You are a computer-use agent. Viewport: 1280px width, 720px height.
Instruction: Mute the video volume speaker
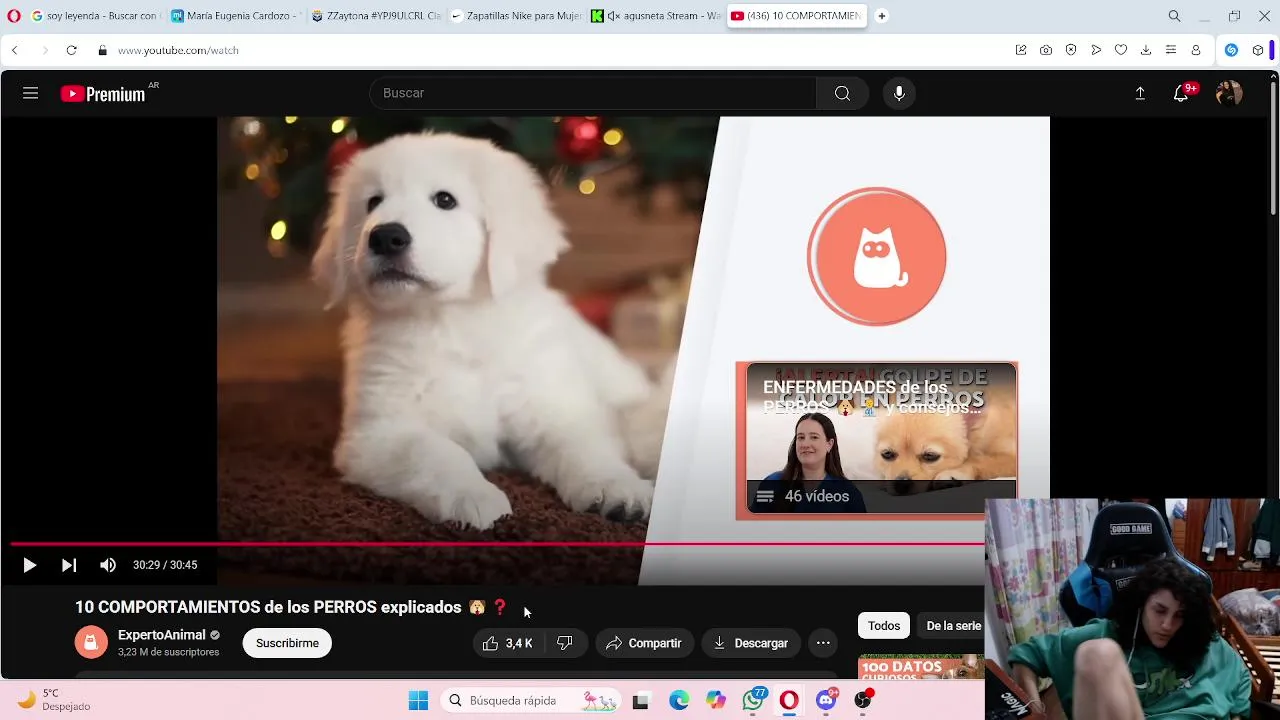point(107,565)
